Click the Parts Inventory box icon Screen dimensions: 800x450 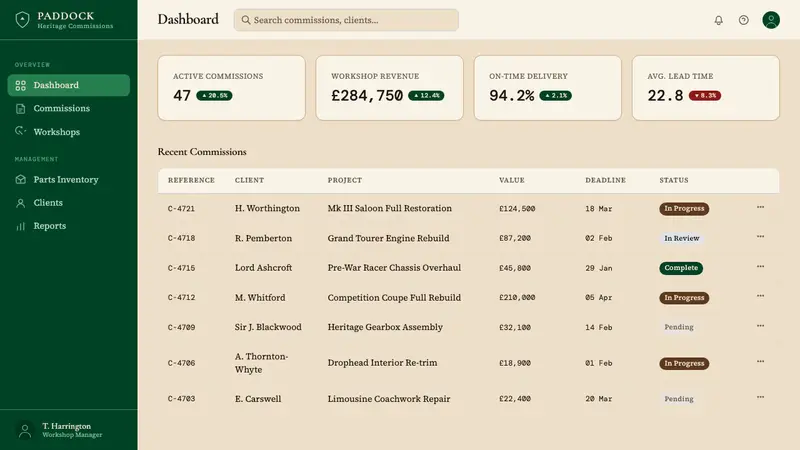pos(20,180)
